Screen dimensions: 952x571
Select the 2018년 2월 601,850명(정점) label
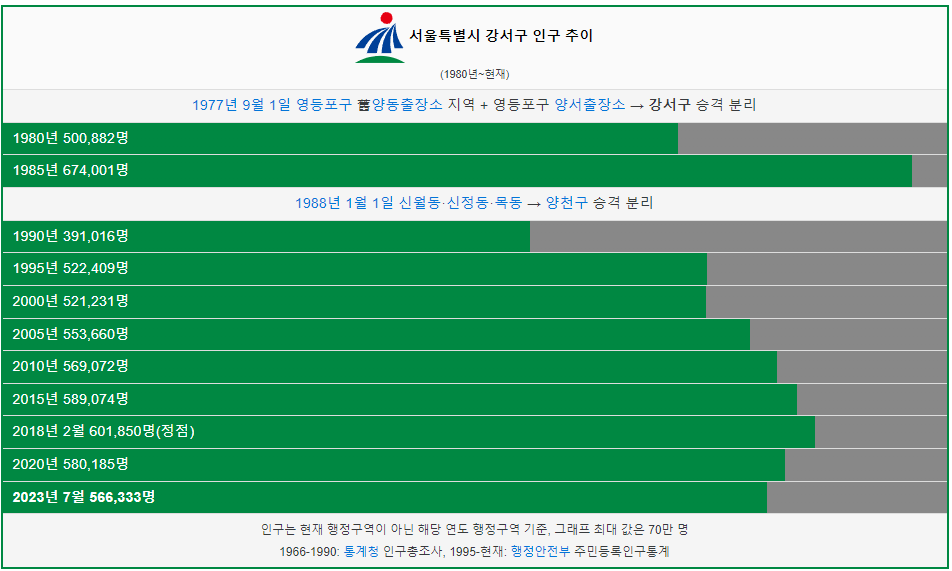104,431
